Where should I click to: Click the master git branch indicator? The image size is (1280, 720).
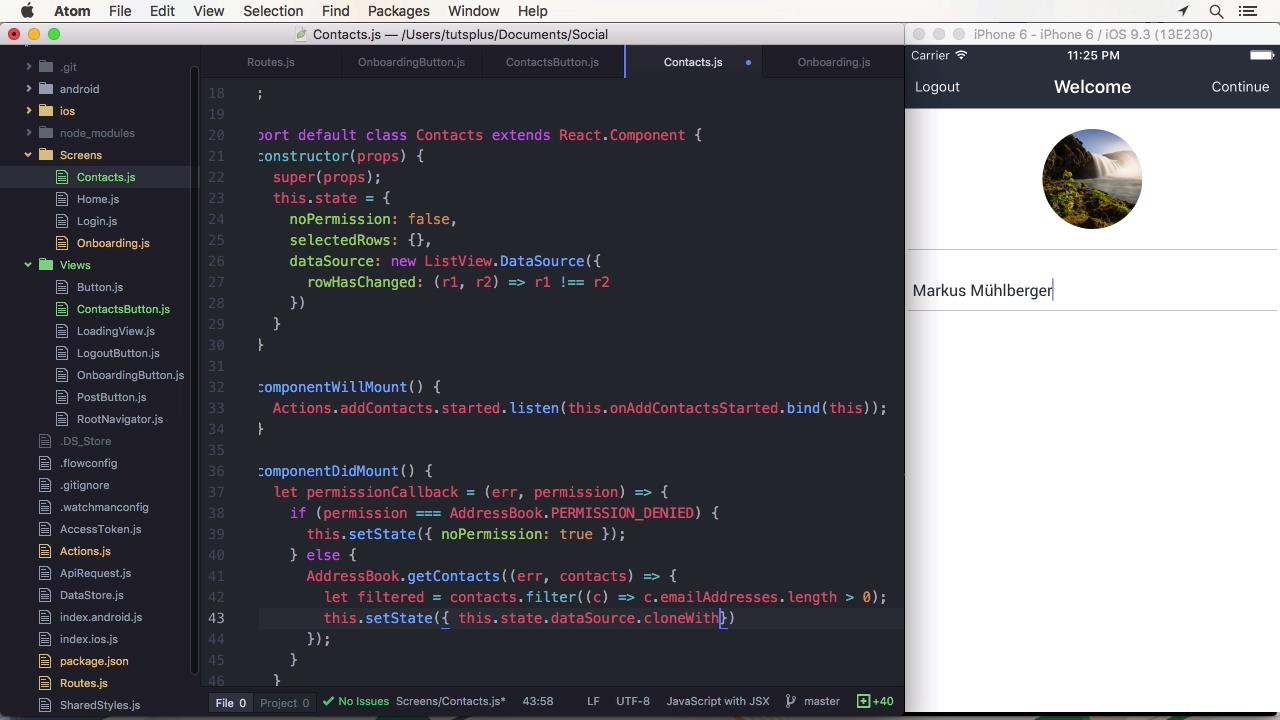tap(813, 702)
